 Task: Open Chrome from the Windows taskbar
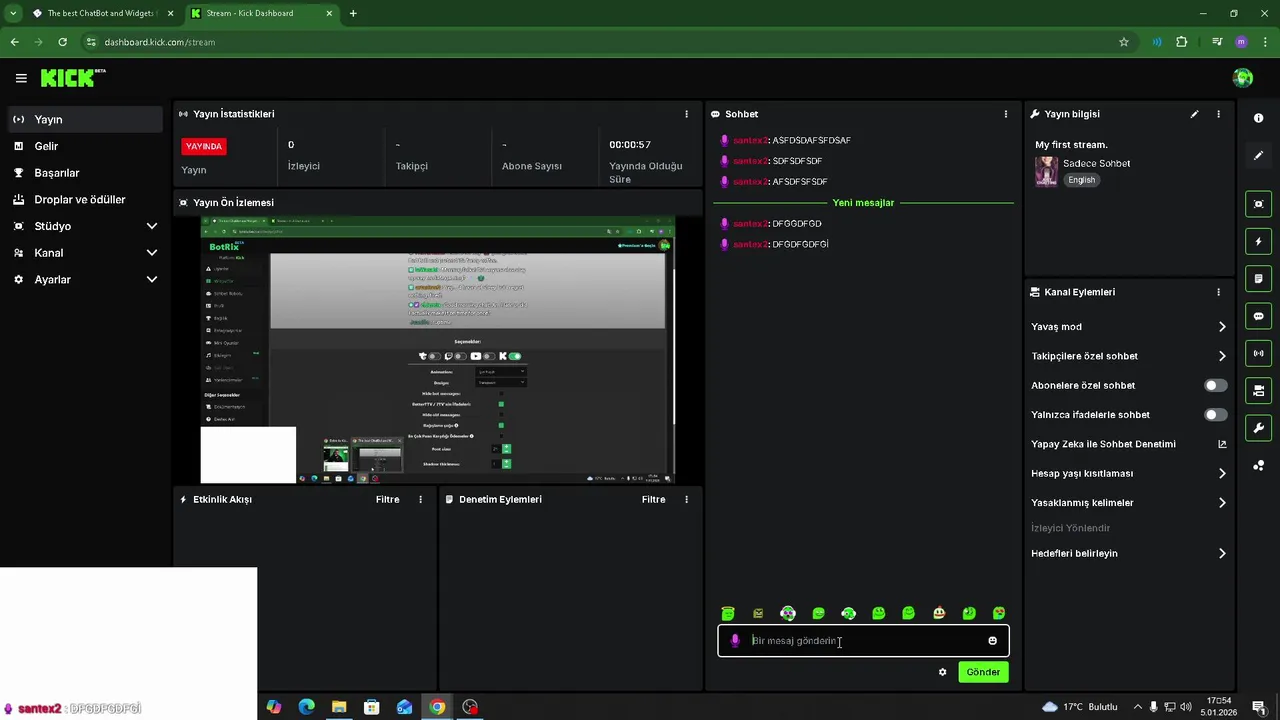[437, 707]
